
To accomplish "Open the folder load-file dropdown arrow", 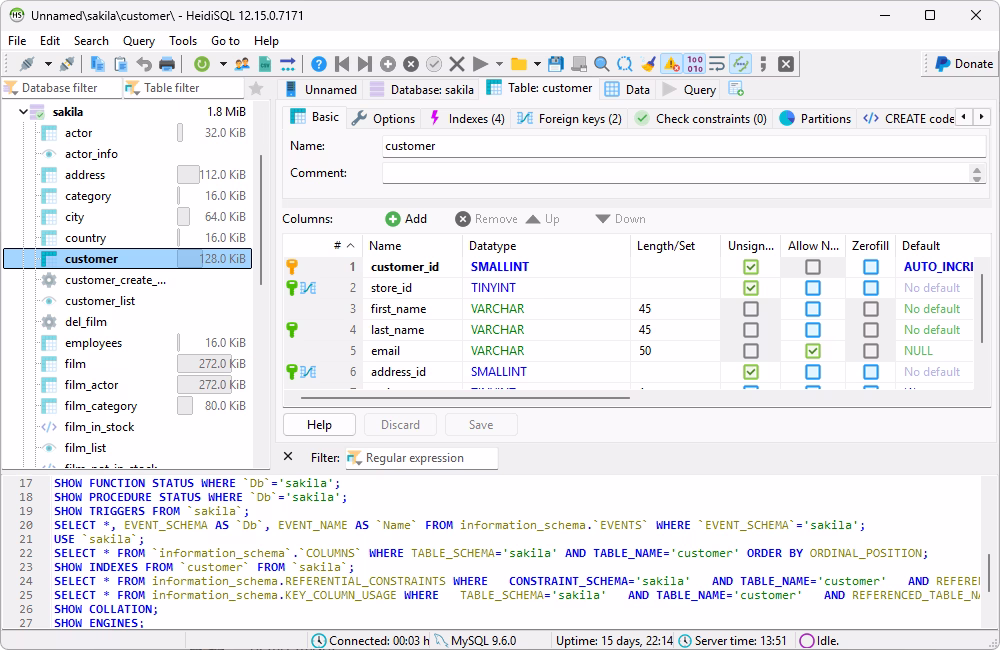I will (x=537, y=64).
